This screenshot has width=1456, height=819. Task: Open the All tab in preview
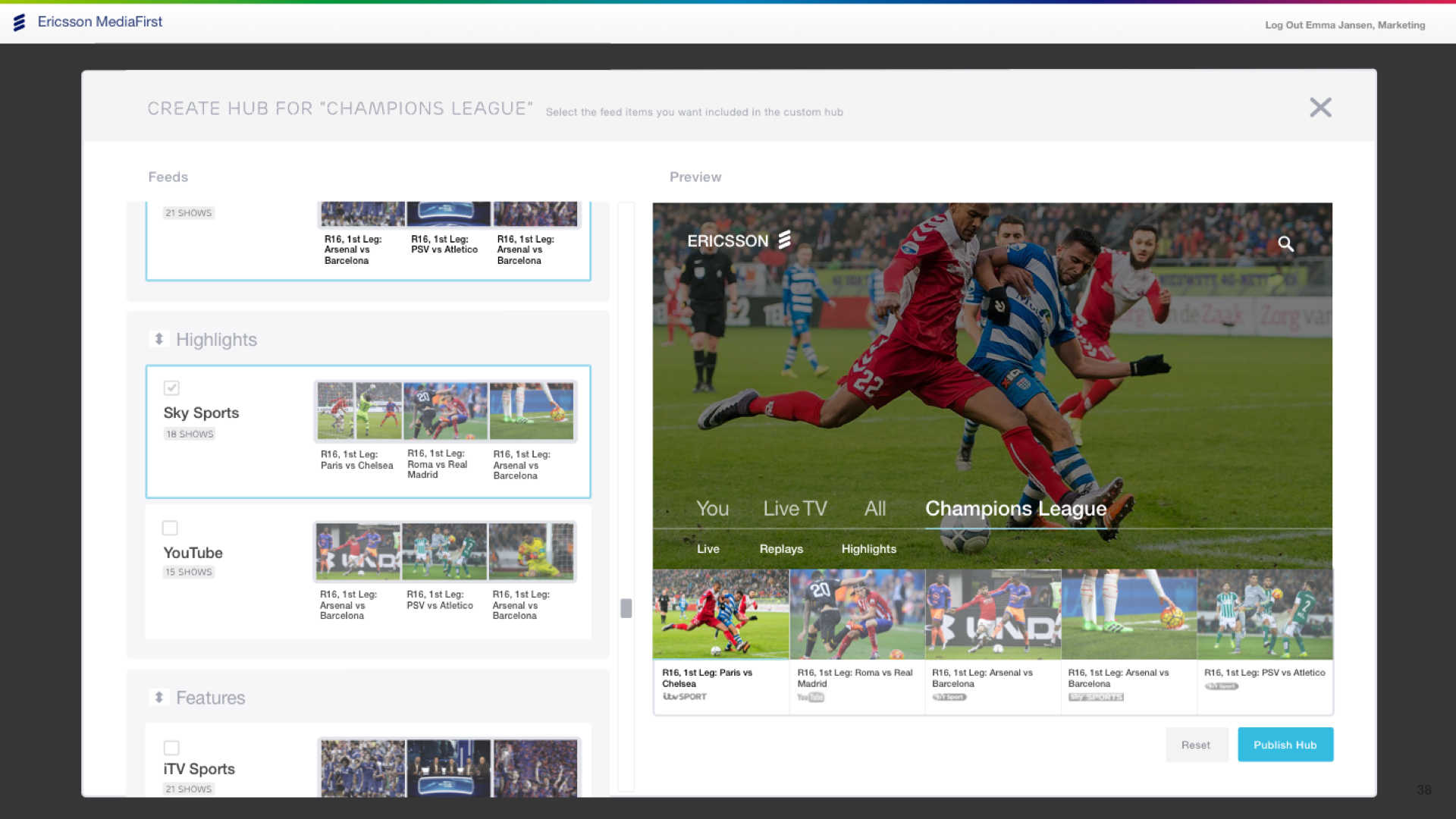point(875,508)
